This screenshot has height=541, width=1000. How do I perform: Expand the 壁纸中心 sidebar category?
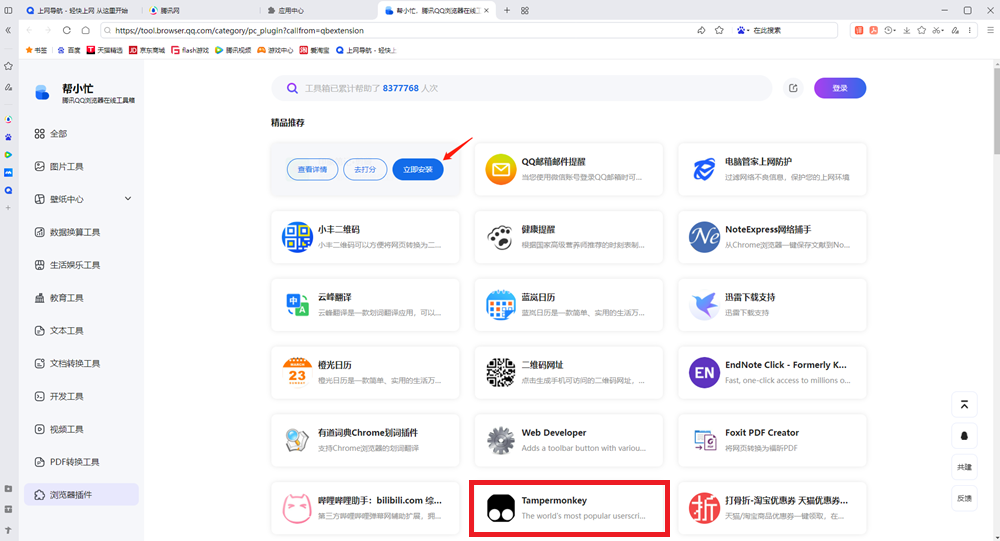point(128,199)
